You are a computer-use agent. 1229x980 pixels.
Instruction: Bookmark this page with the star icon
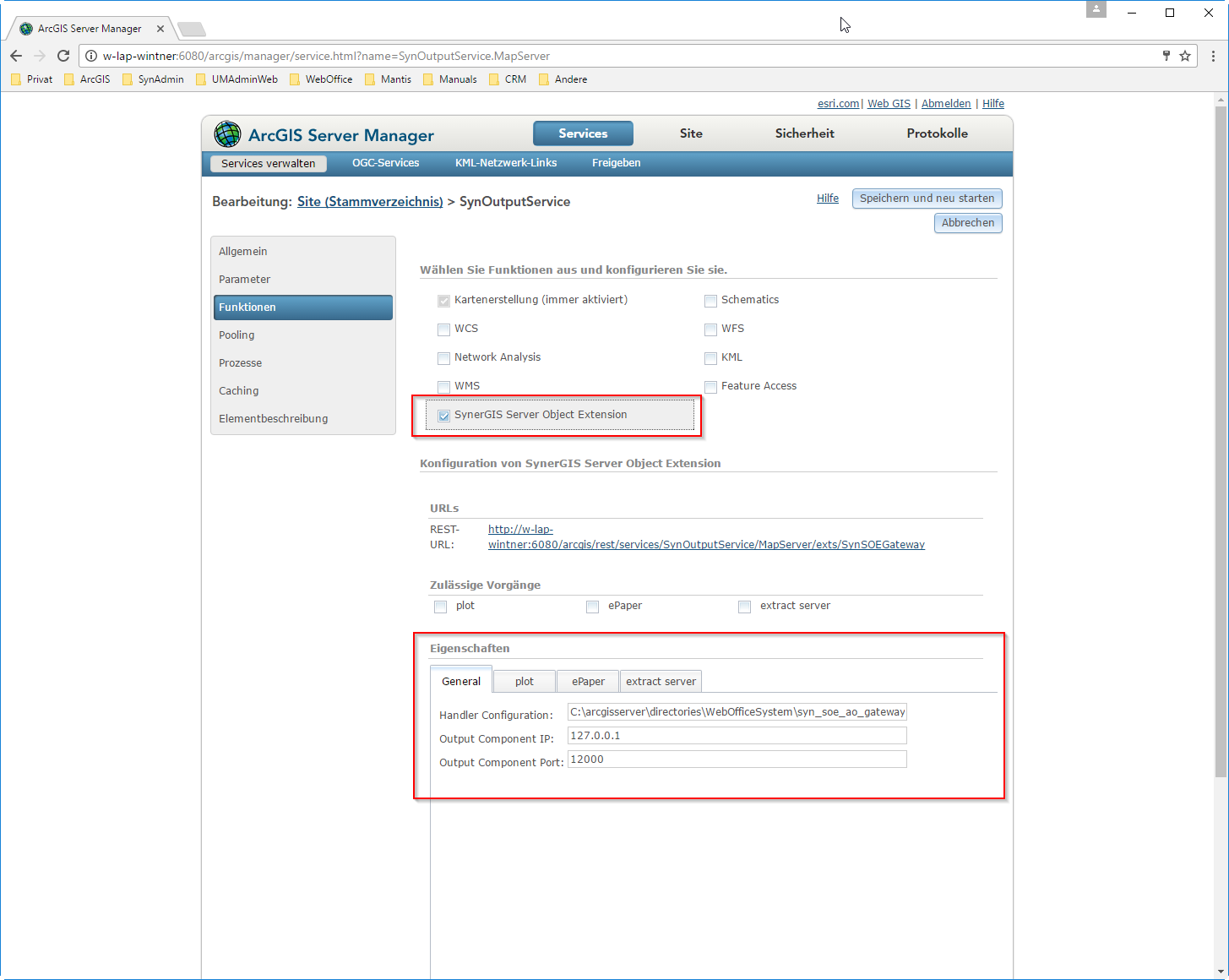pyautogui.click(x=1185, y=56)
